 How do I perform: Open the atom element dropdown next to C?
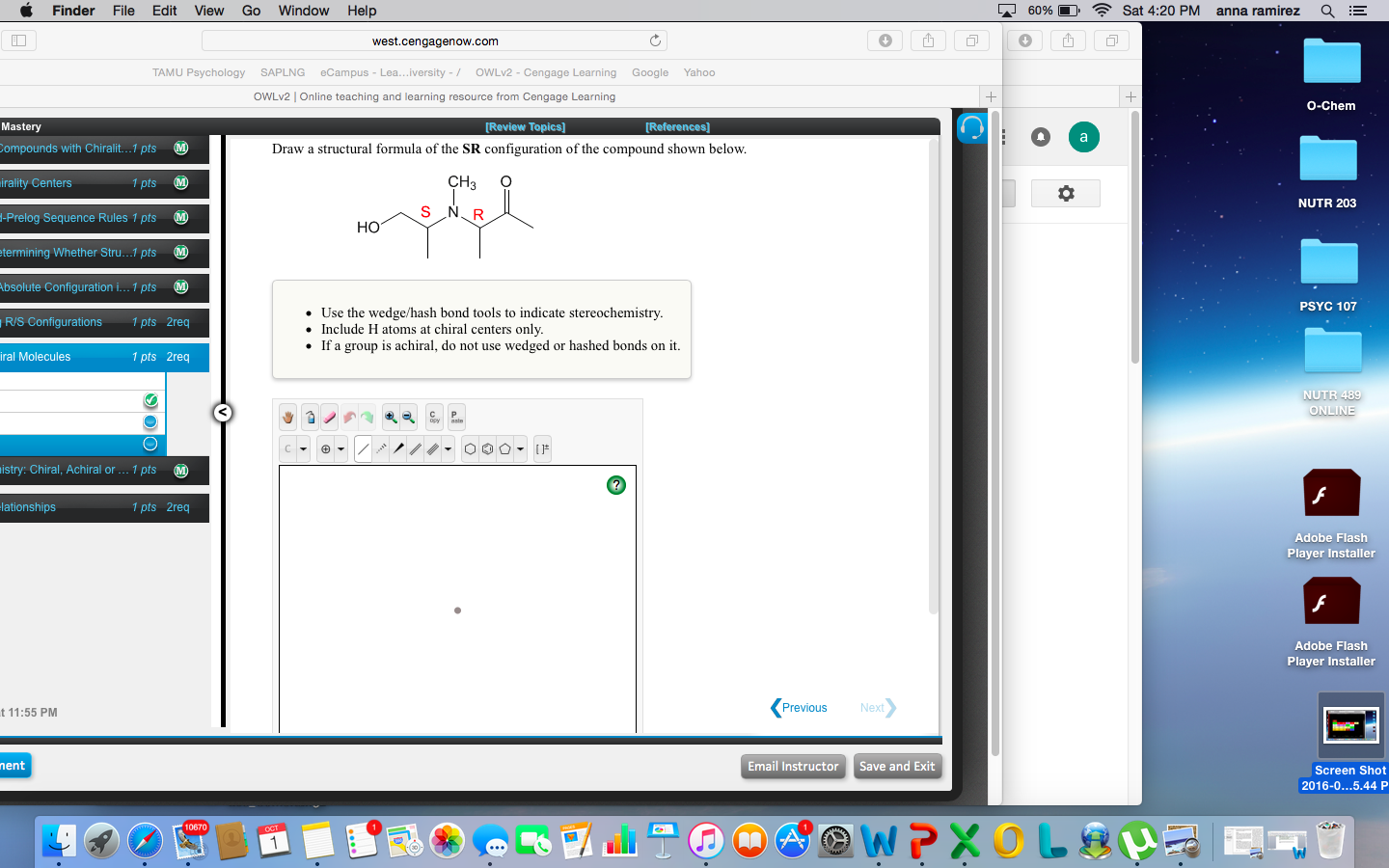[305, 448]
